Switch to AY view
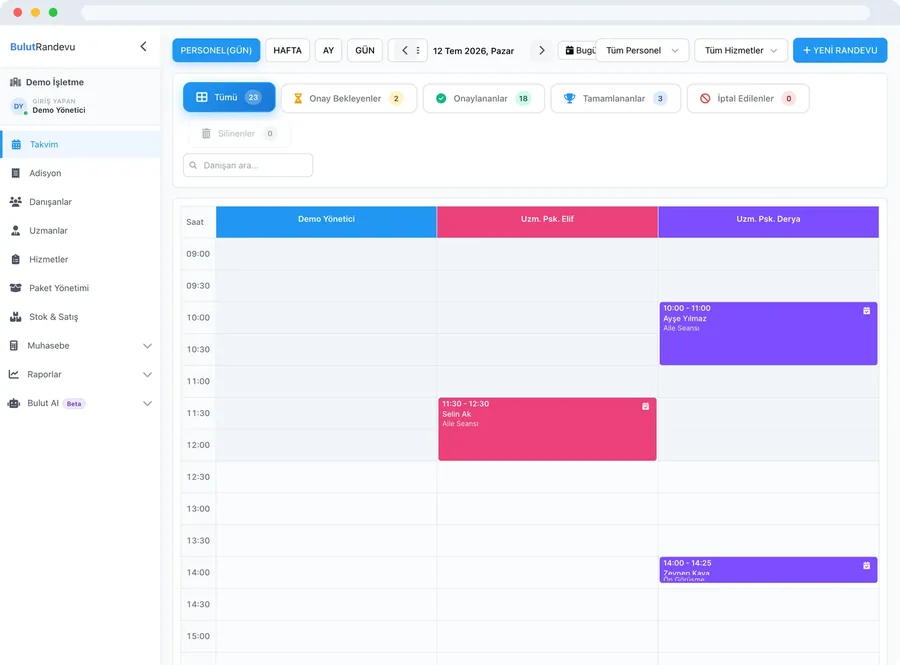This screenshot has height=665, width=900. click(x=328, y=50)
